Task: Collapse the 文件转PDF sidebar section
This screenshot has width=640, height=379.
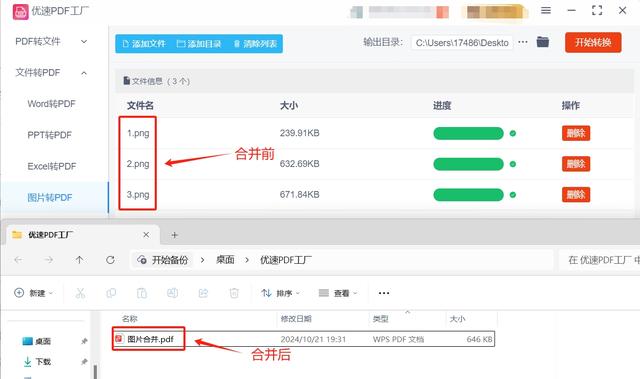Action: pyautogui.click(x=51, y=73)
